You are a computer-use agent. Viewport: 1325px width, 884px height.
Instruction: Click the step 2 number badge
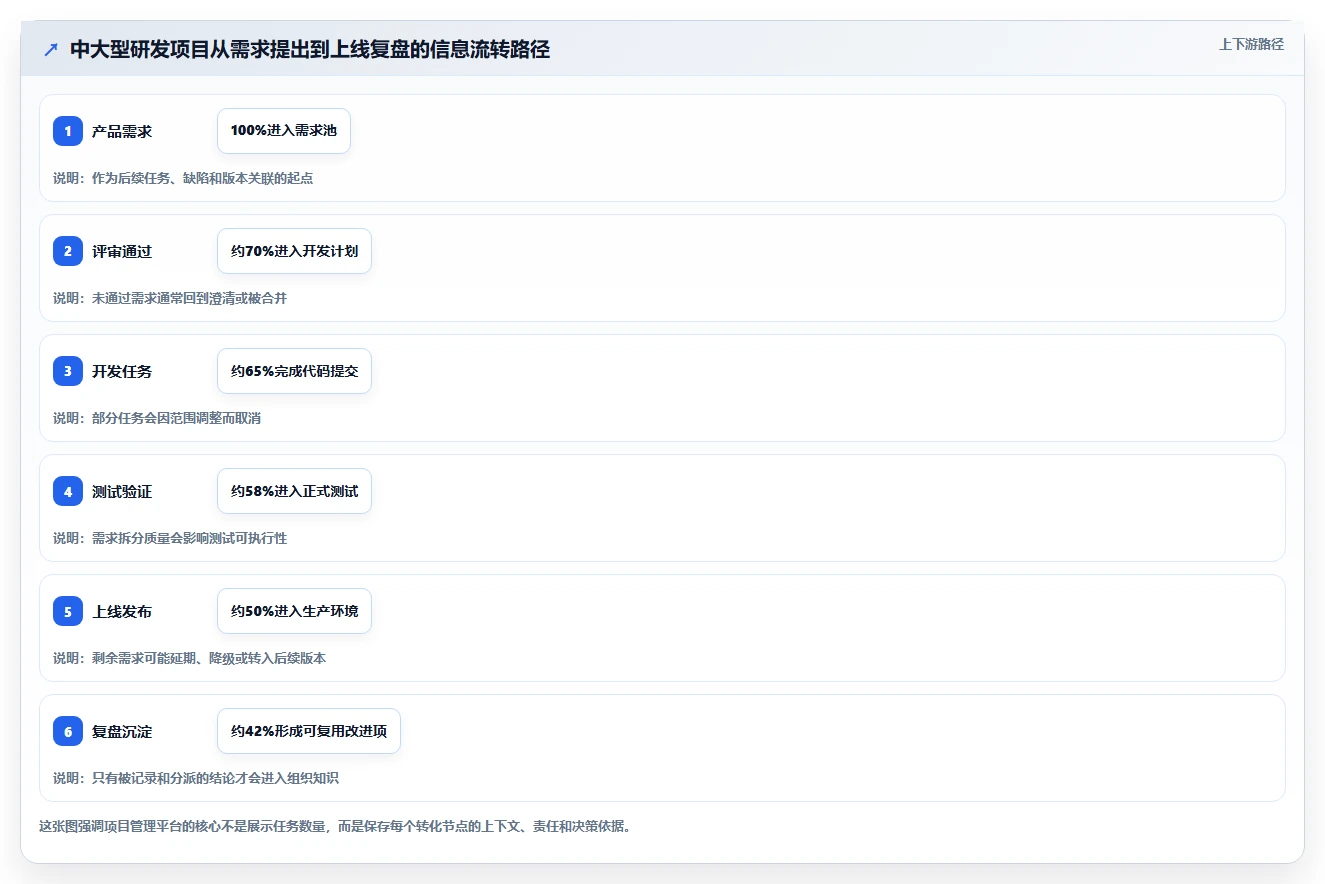pyautogui.click(x=68, y=251)
